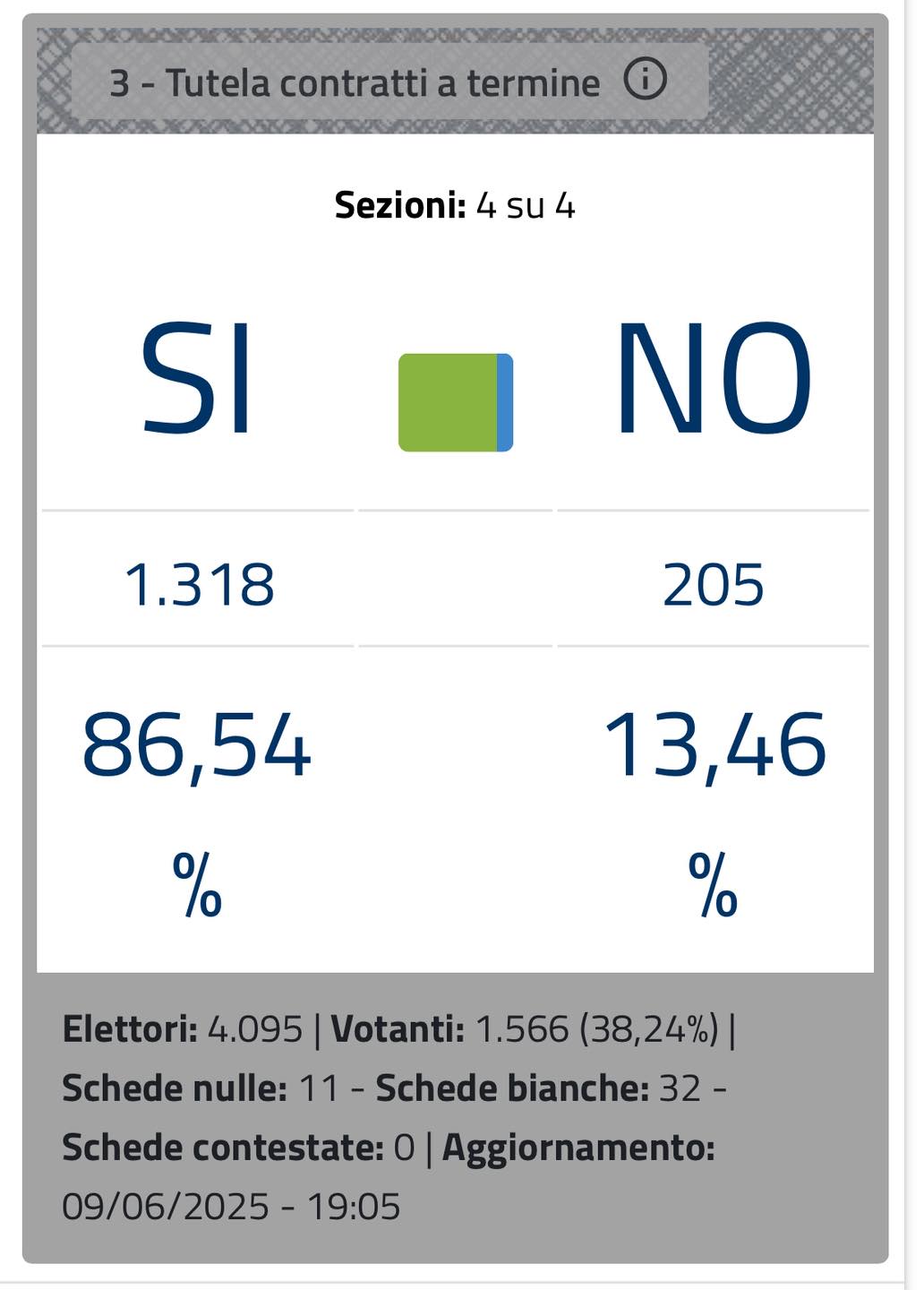Click the Schede bianche count
The width and height of the screenshot is (924, 1290).
click(538, 1088)
